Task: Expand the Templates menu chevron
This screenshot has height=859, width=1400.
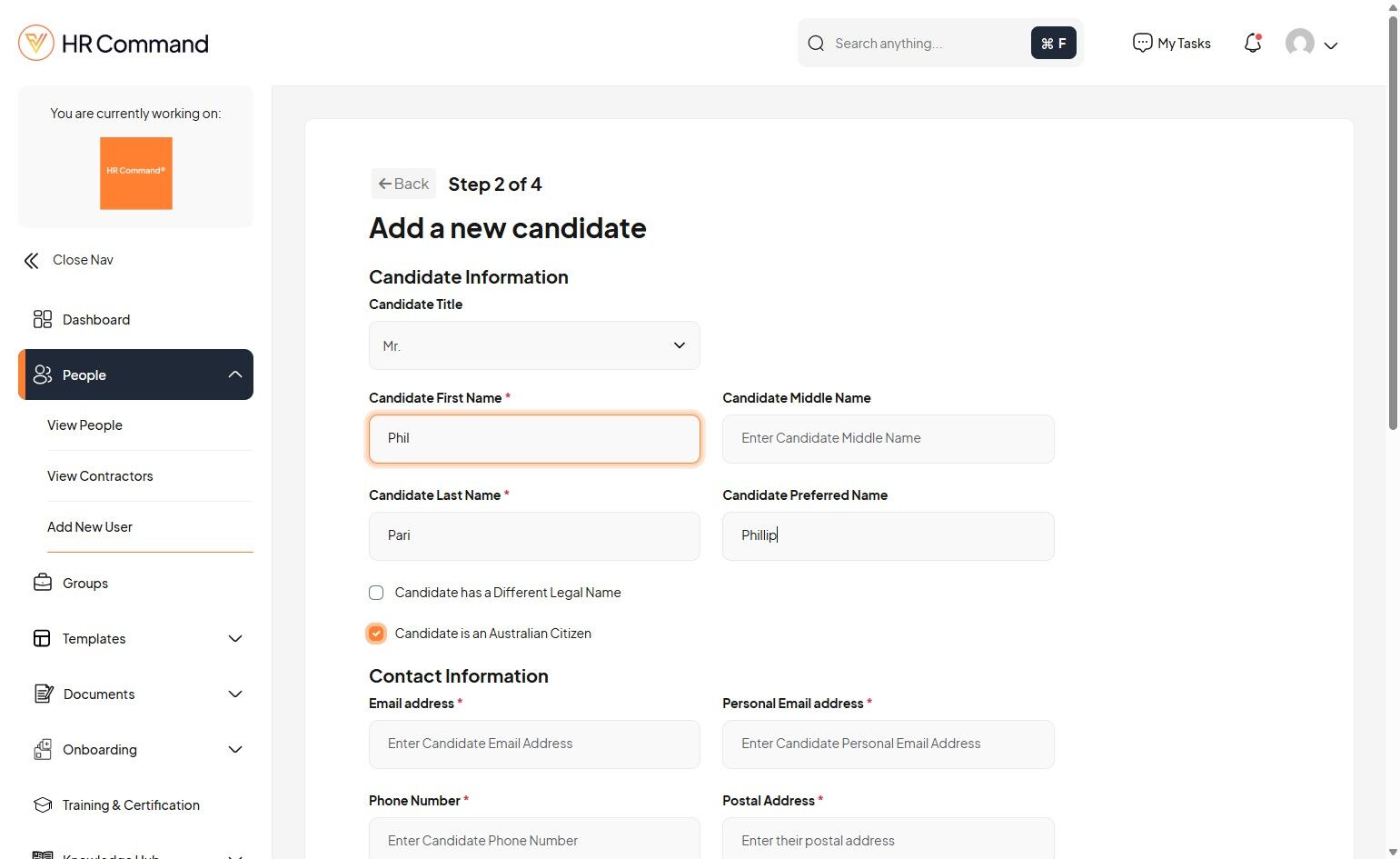Action: [x=235, y=639]
